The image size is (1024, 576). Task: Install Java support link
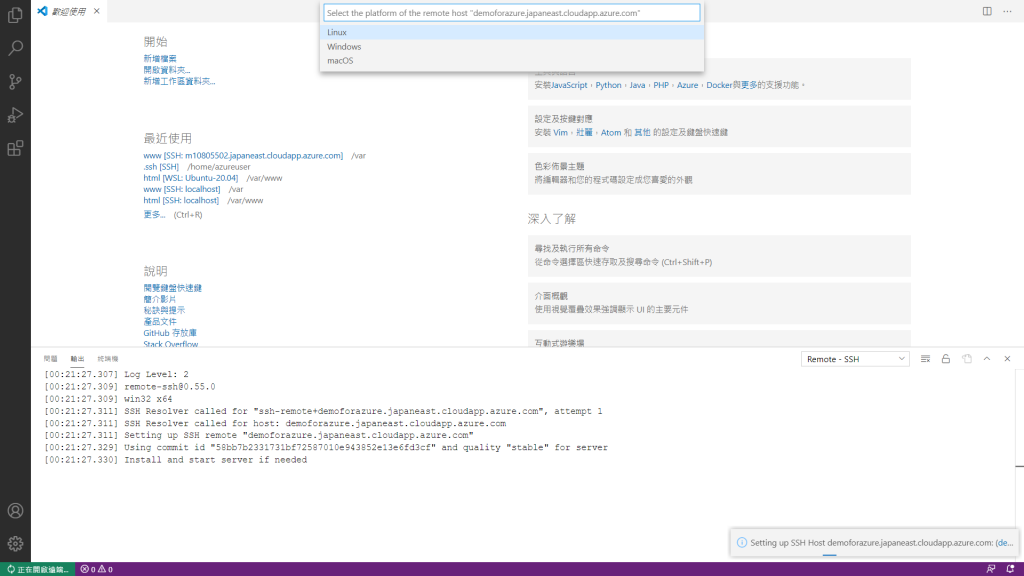(x=637, y=85)
